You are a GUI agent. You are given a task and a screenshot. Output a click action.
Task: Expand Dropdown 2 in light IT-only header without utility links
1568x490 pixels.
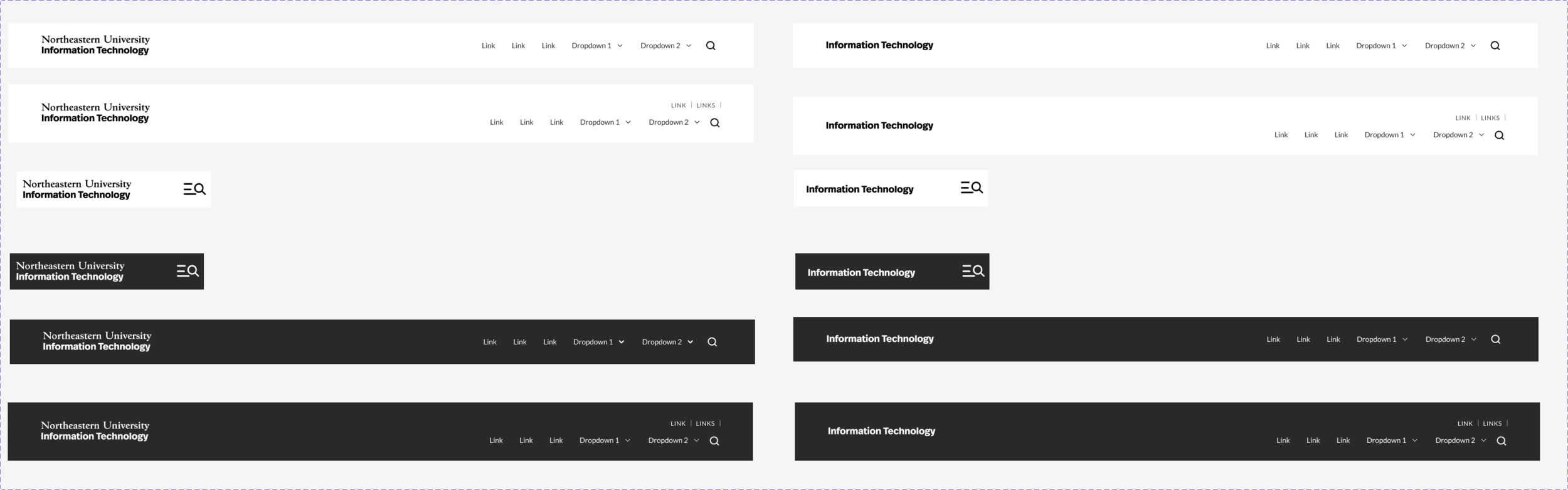tap(1451, 46)
